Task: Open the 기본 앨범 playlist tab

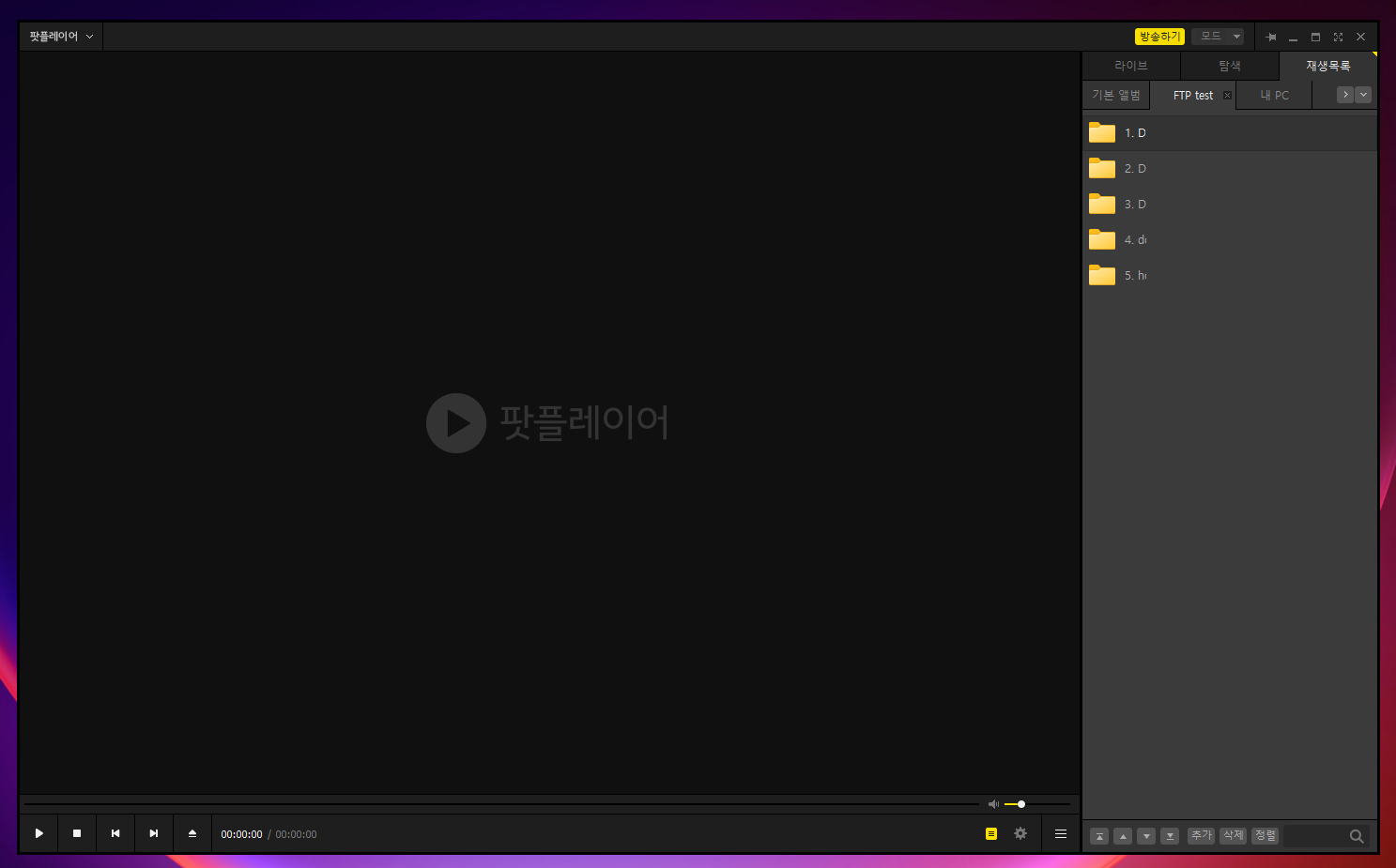Action: pos(1116,95)
